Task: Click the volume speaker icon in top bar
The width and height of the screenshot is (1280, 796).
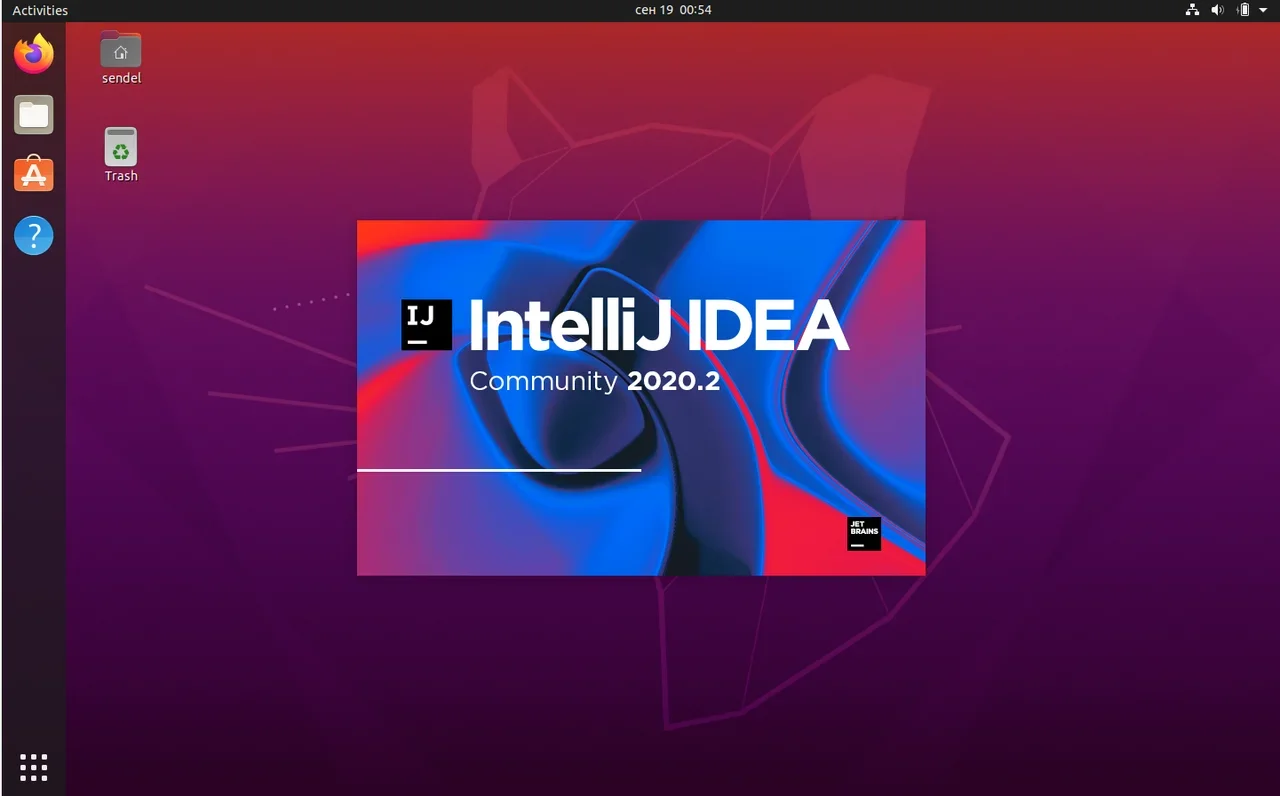Action: (x=1217, y=10)
